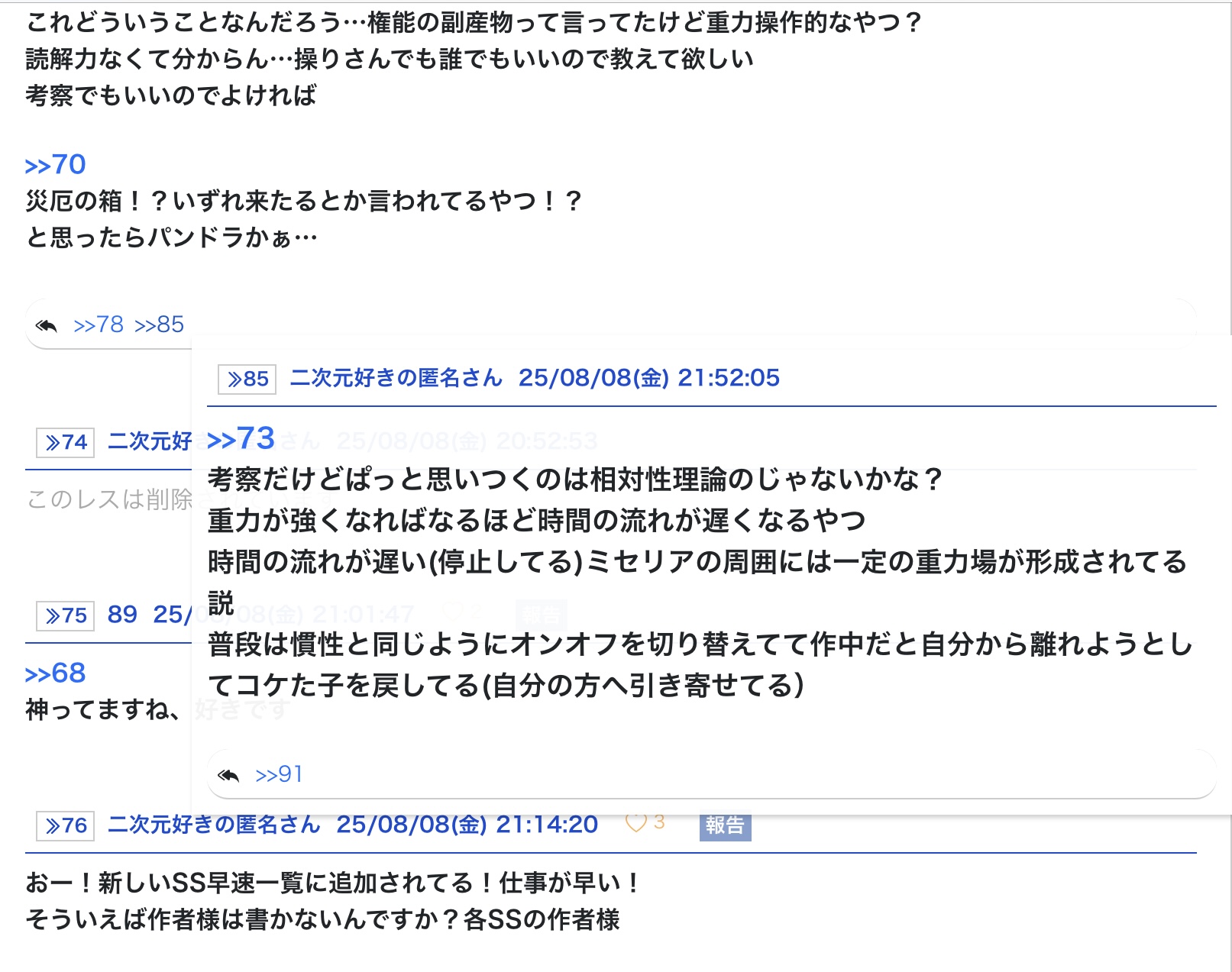Click the »75 post number box
The image size is (1232, 972).
click(x=66, y=615)
